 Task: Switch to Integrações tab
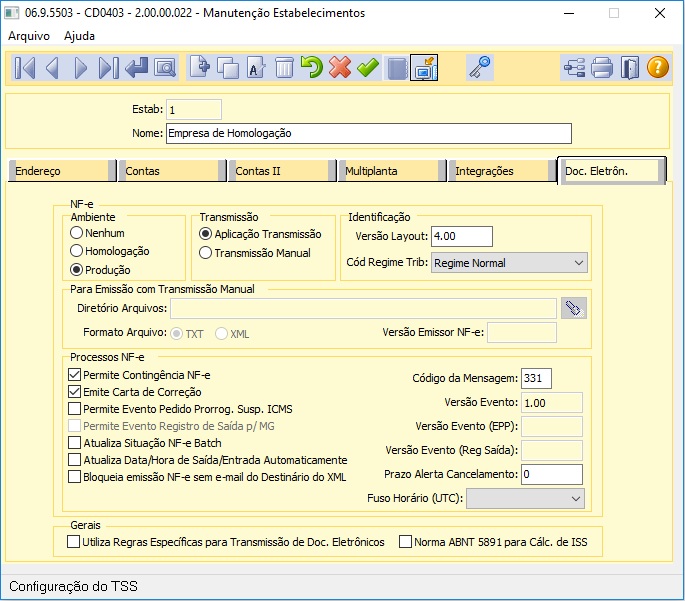502,171
